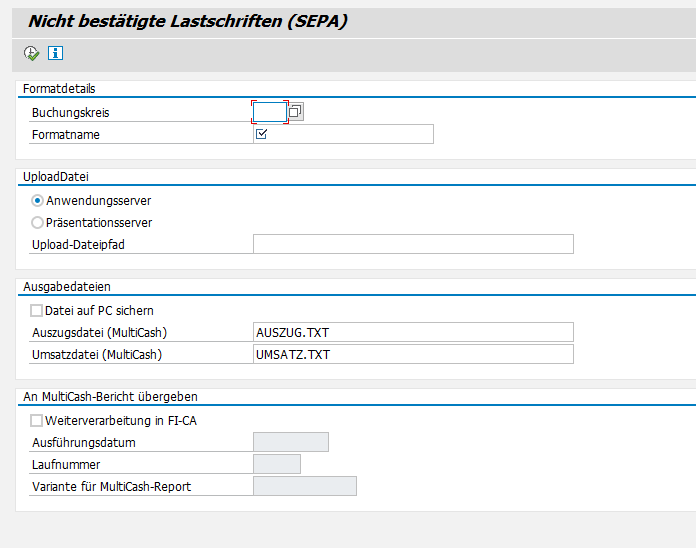Click the Variante für MultiCash-Report field
The height and width of the screenshot is (548, 696).
305,486
